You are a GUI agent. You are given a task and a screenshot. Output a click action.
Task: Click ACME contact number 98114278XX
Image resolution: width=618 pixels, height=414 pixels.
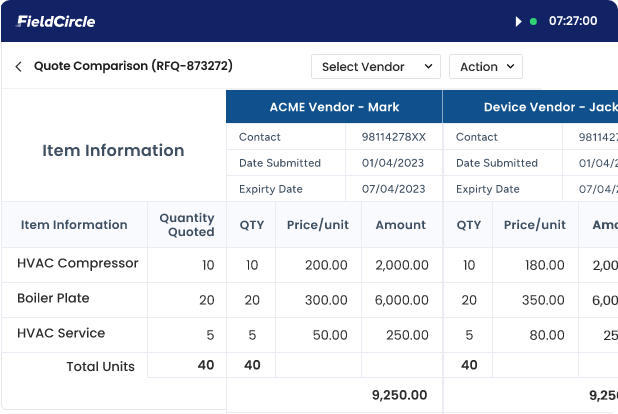[x=393, y=137]
